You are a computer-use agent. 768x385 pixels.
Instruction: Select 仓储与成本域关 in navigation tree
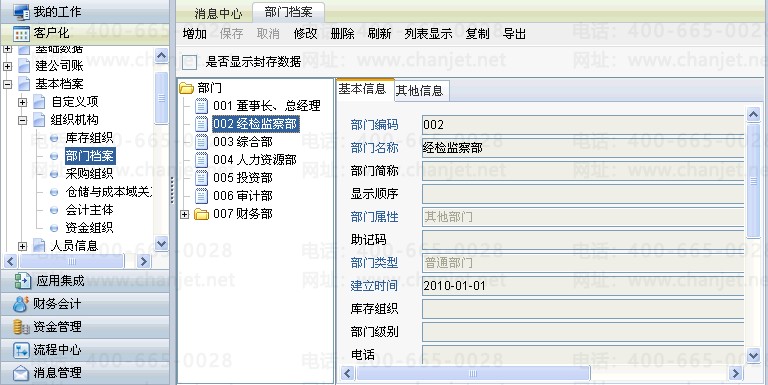click(109, 192)
